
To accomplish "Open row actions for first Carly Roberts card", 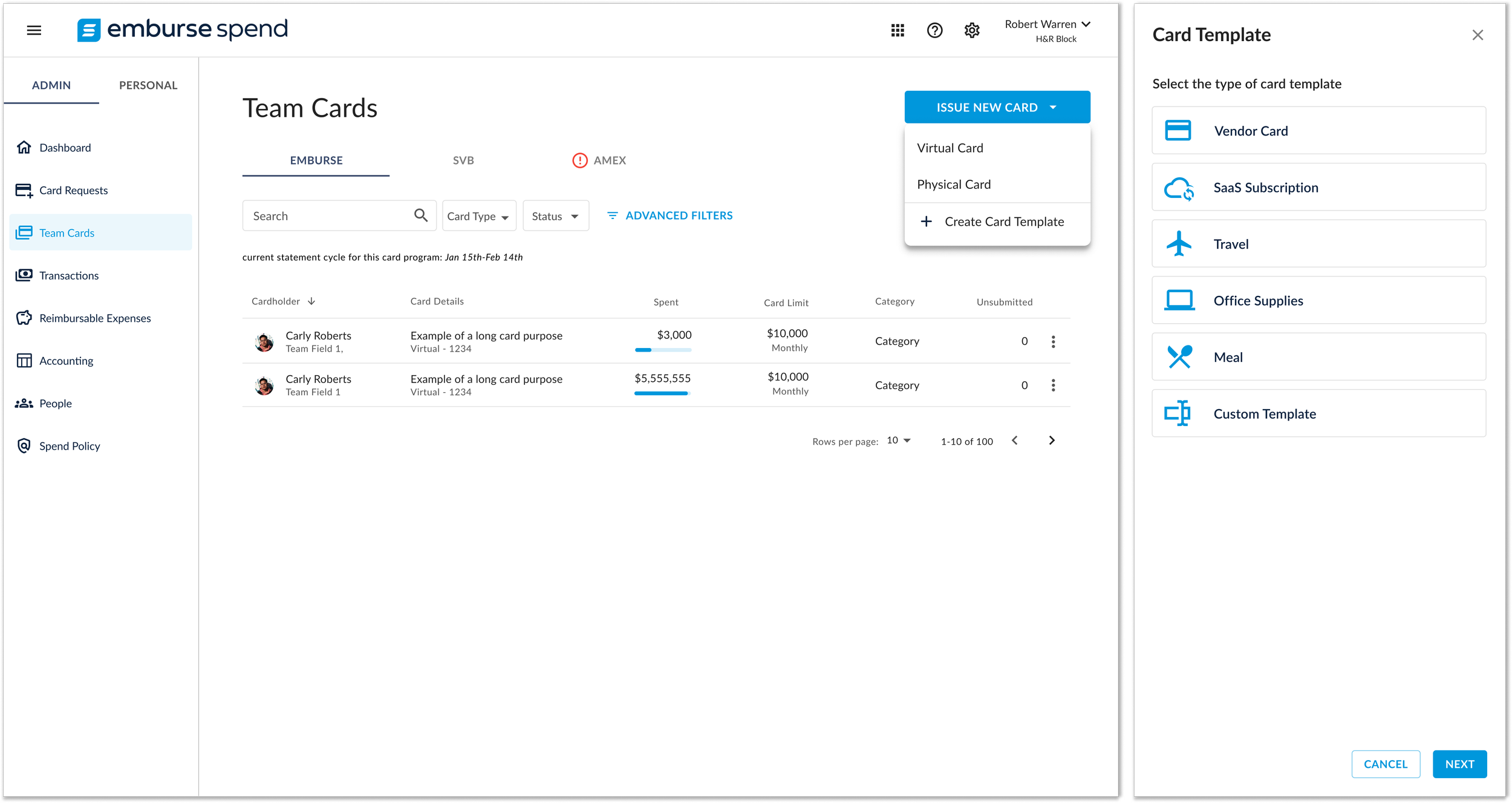I will (1053, 342).
